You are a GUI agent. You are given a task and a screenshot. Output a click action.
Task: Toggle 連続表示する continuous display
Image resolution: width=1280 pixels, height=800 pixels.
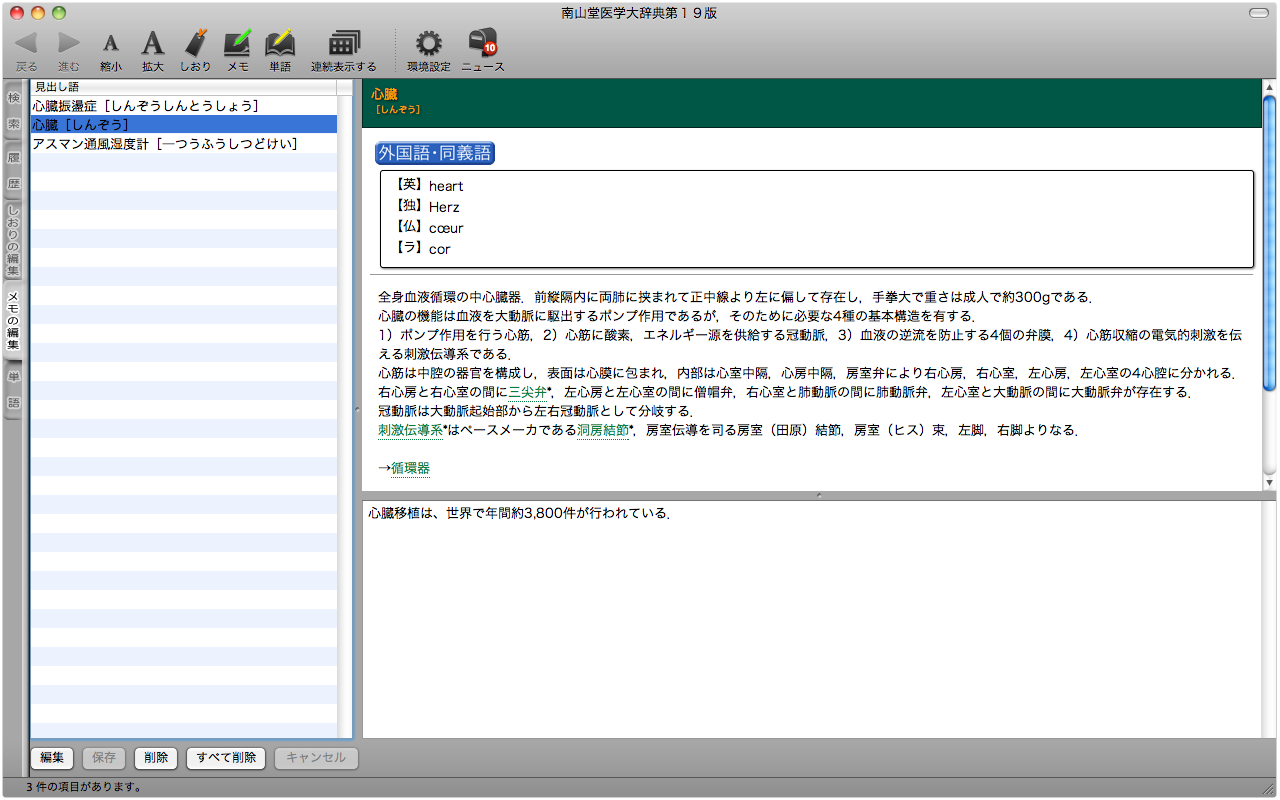(x=344, y=43)
